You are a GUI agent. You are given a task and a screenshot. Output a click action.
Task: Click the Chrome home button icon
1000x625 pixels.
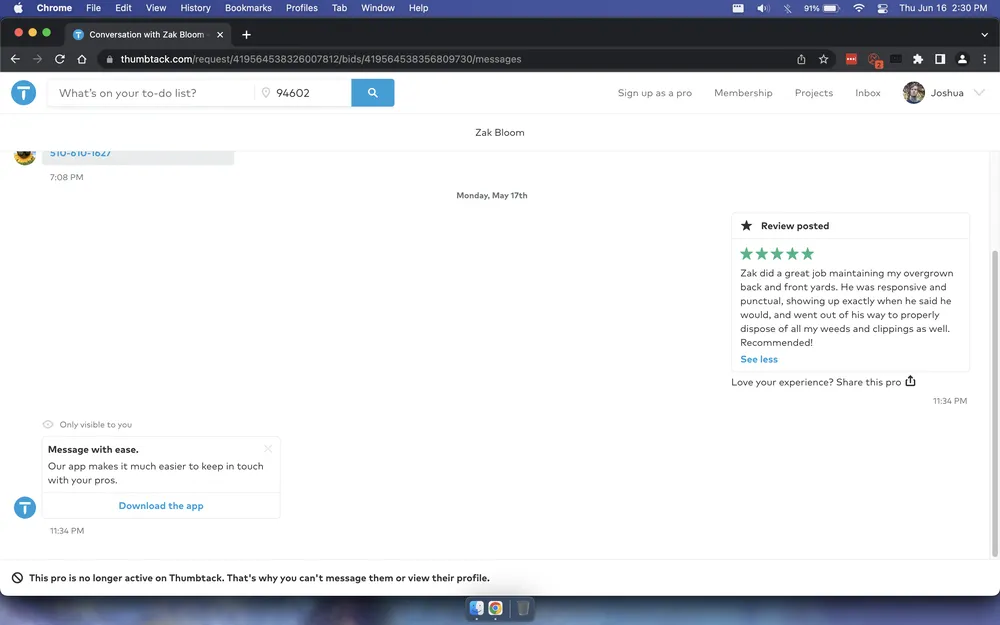coord(82,59)
